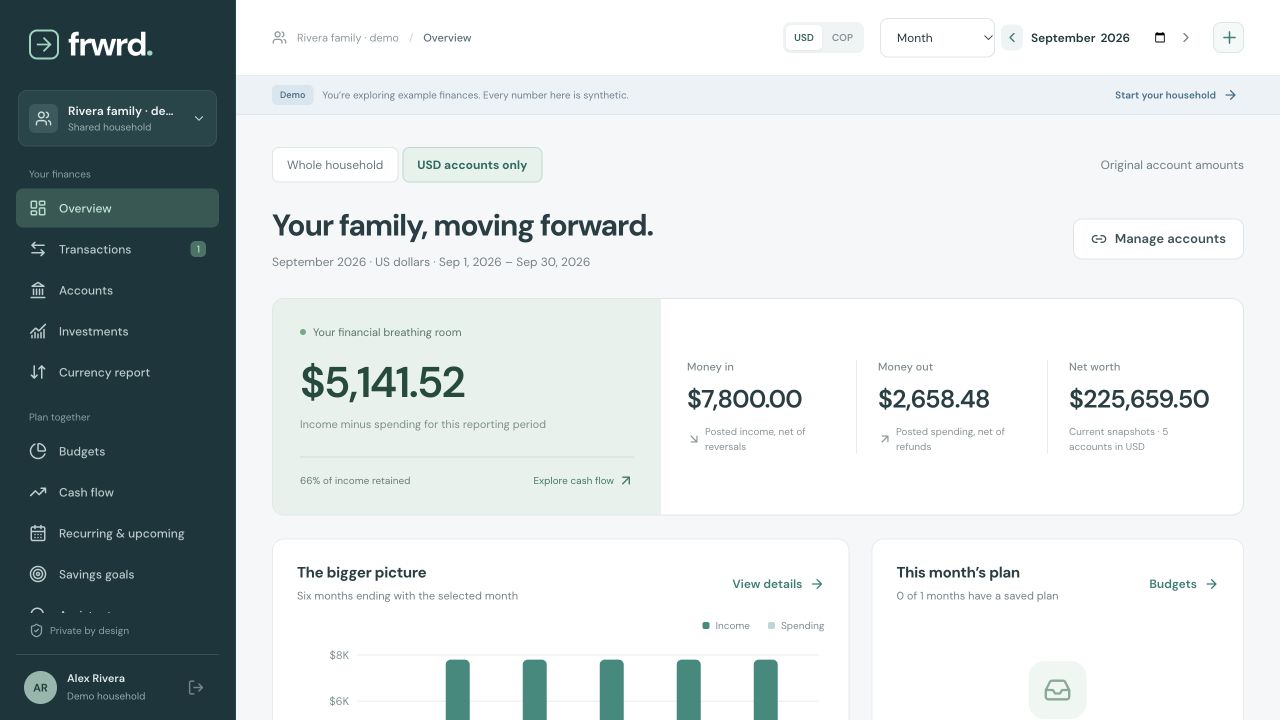1280x720 pixels.
Task: Click the AR user avatar
Action: coord(40,687)
